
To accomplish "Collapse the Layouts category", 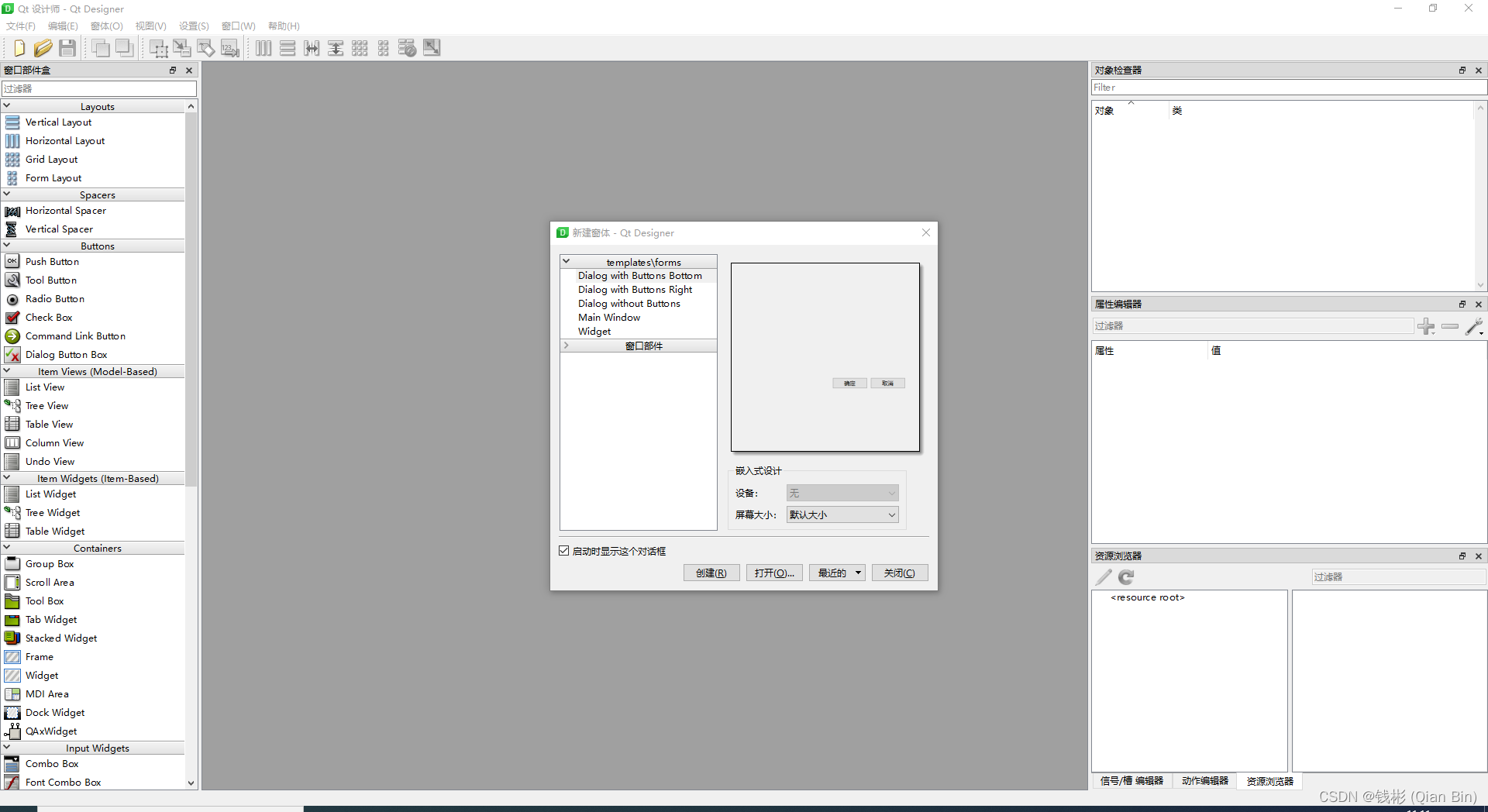I will (x=7, y=106).
